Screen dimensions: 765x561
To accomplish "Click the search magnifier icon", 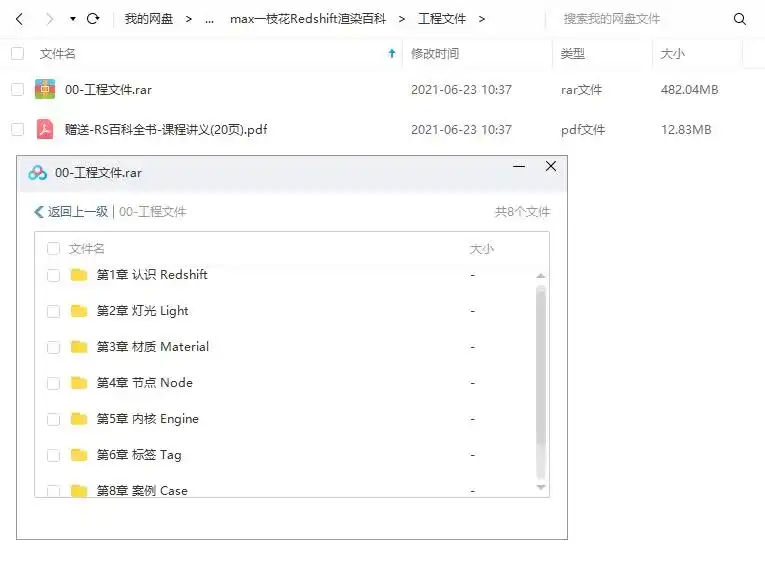I will pos(740,19).
